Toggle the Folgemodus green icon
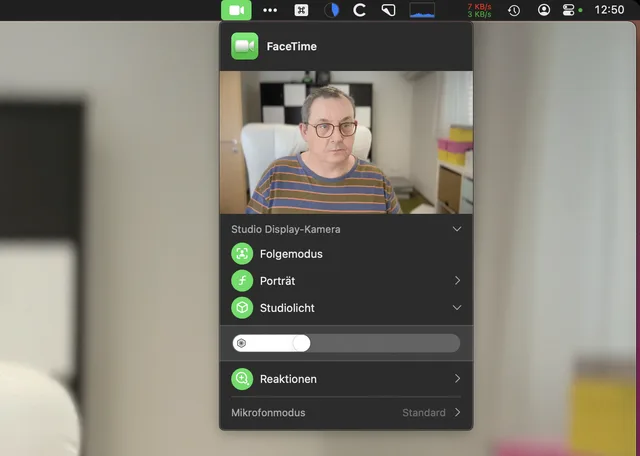640x456 pixels. pos(242,254)
